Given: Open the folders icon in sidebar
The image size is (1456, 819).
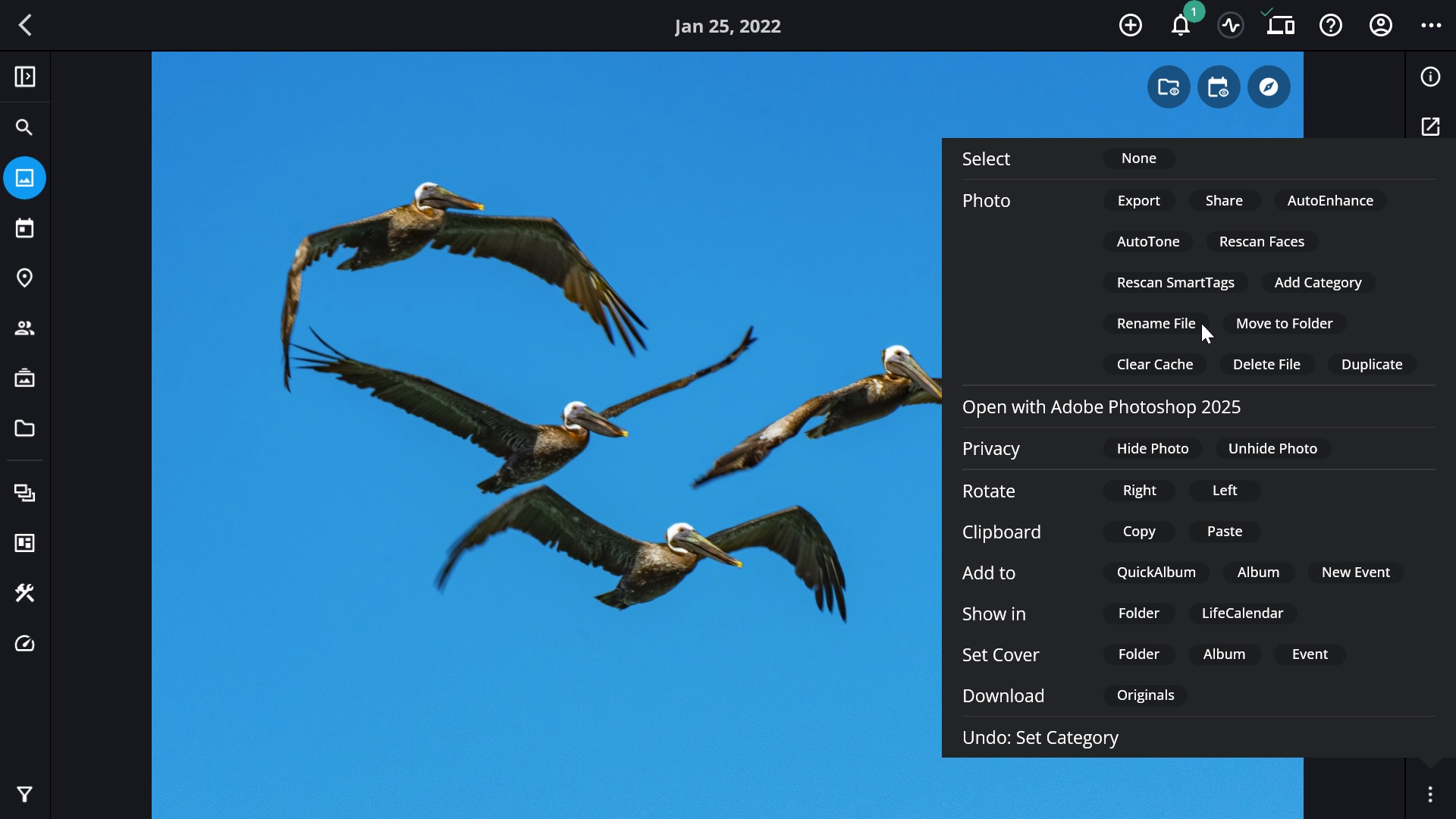Looking at the screenshot, I should coord(24,428).
